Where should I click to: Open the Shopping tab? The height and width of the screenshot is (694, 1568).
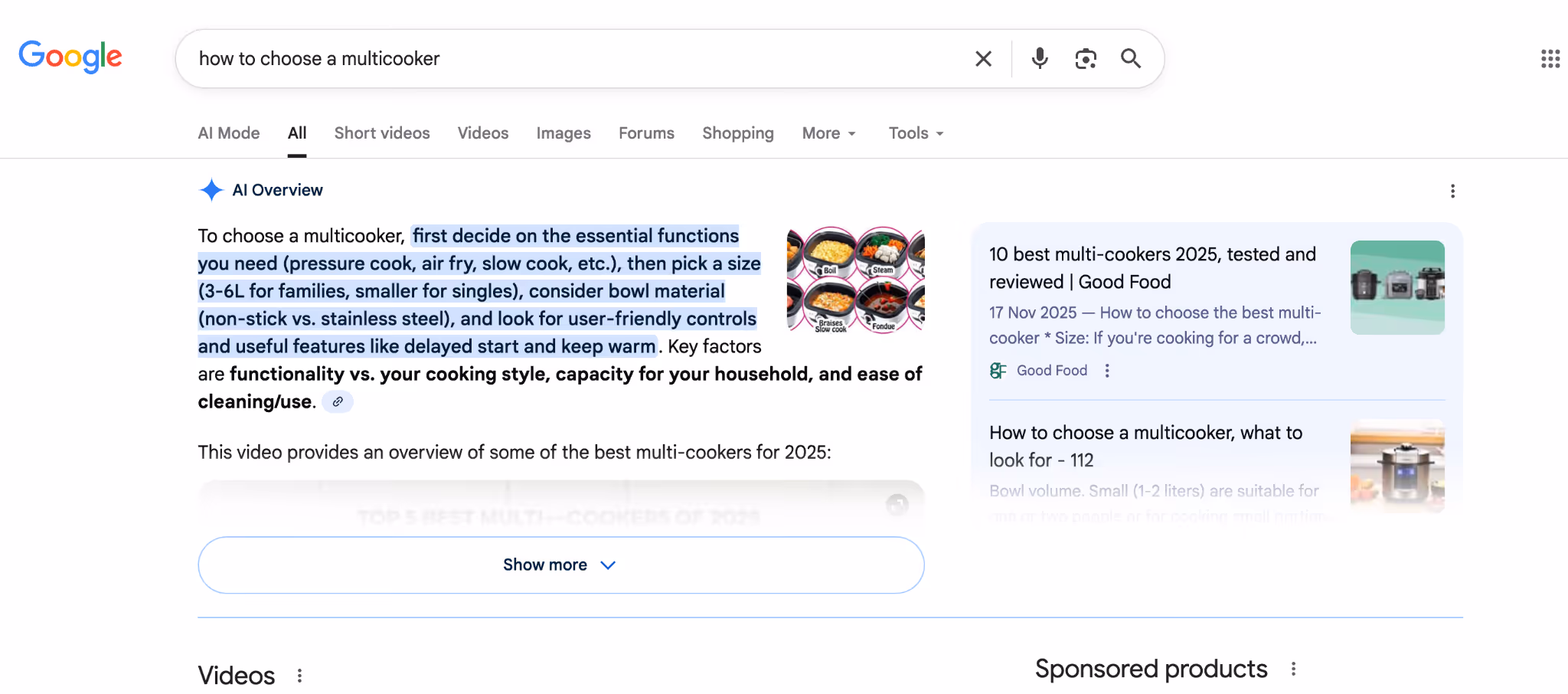coord(737,133)
